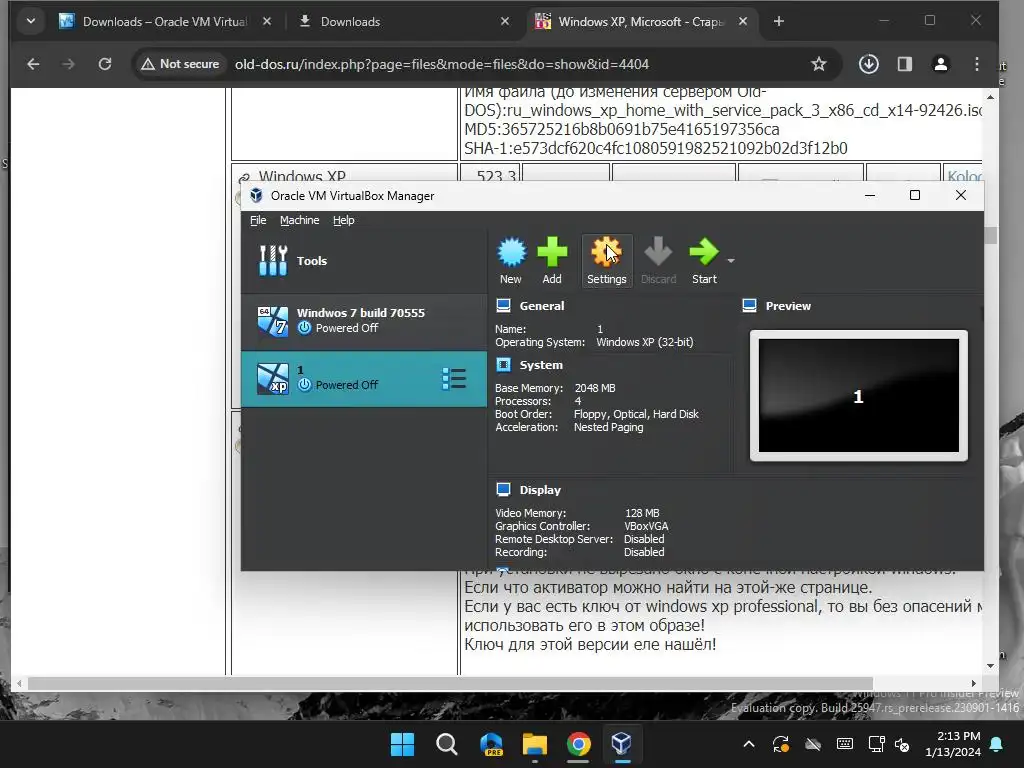
Task: Click the General section header
Action: pyautogui.click(x=541, y=306)
